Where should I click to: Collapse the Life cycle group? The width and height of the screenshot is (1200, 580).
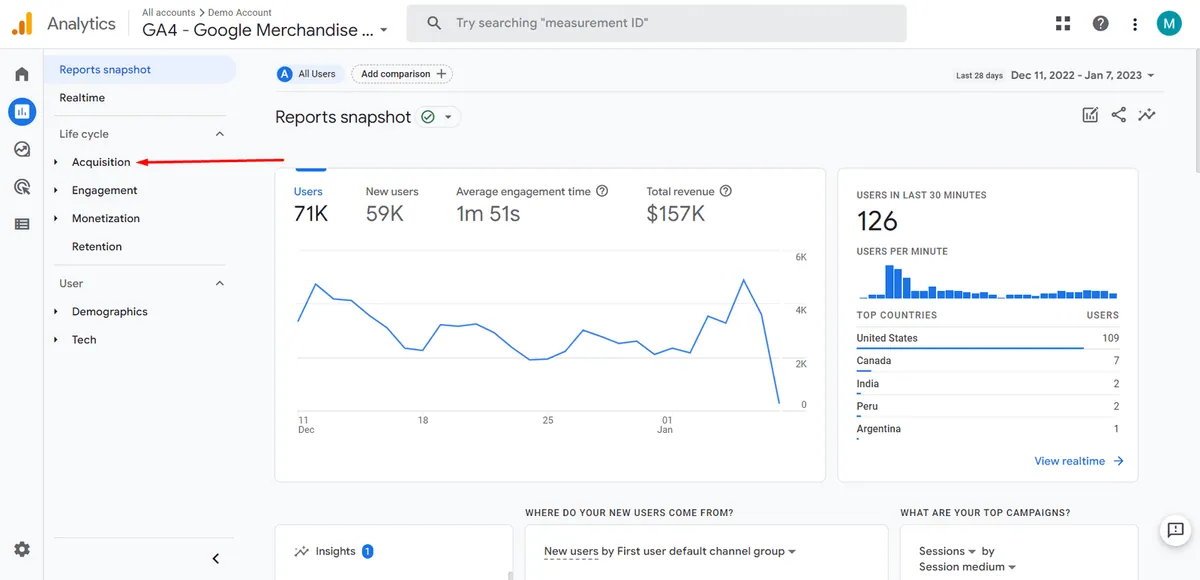click(x=220, y=134)
